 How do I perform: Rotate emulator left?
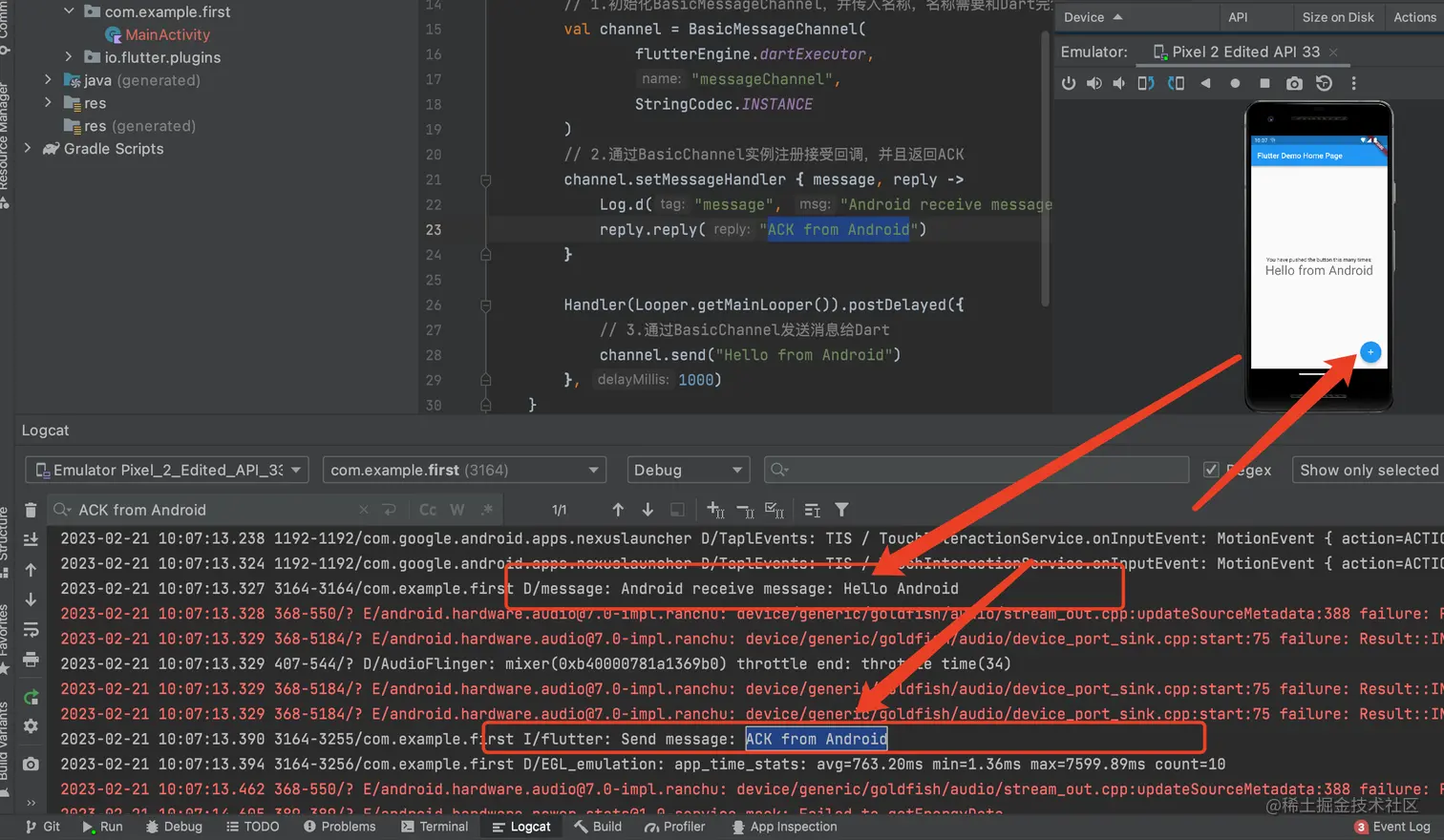(x=1146, y=84)
